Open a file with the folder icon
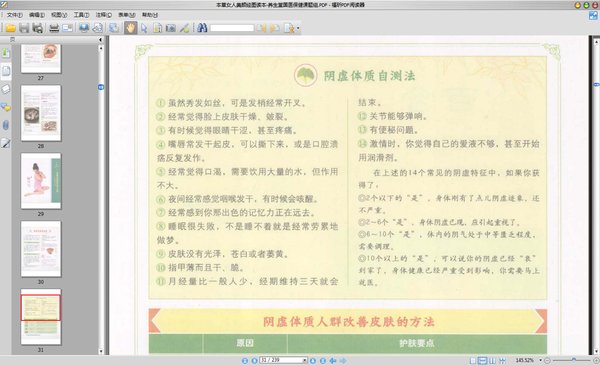The image size is (600, 365). point(10,28)
